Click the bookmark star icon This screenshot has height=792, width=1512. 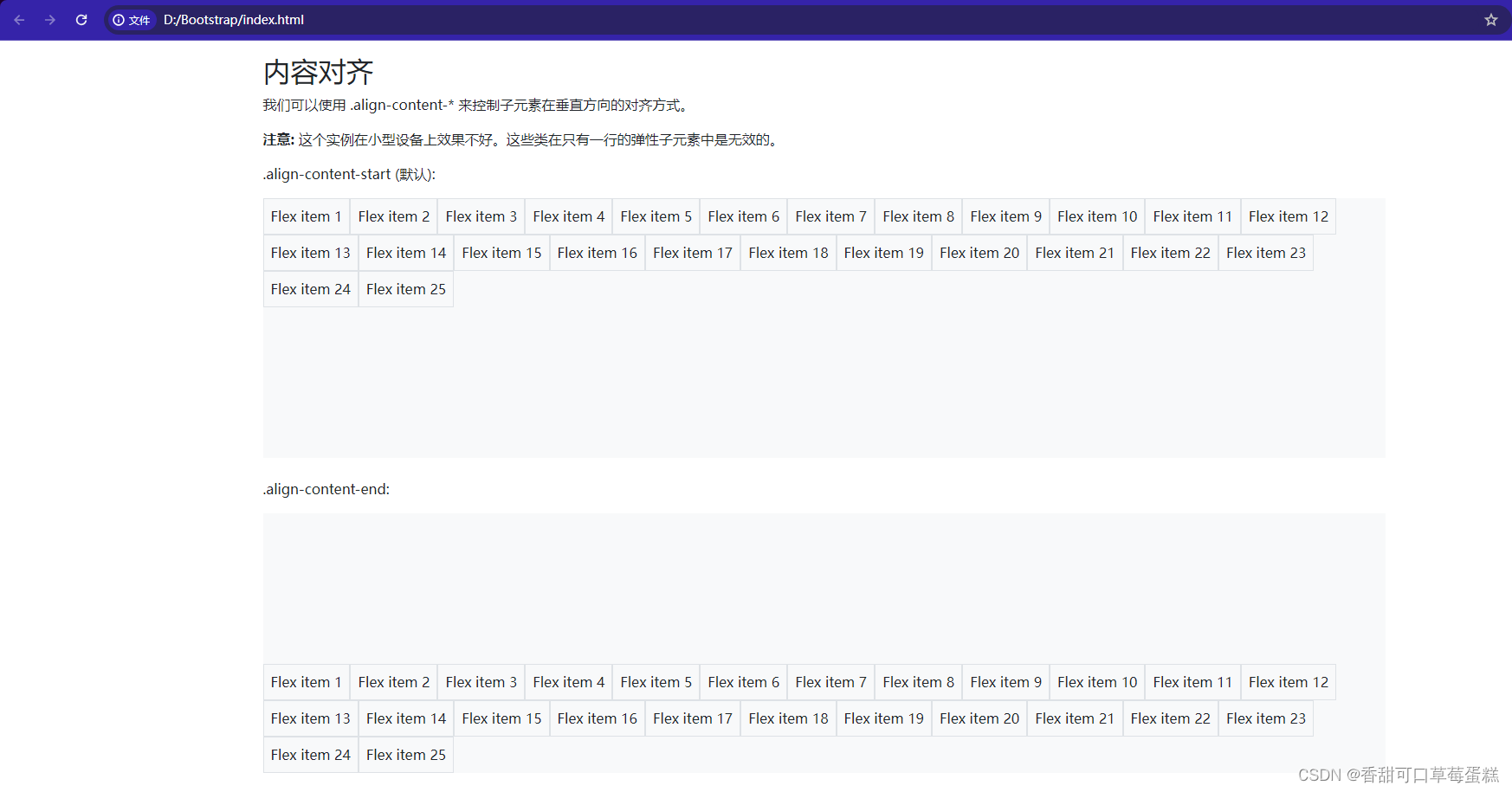pyautogui.click(x=1490, y=19)
